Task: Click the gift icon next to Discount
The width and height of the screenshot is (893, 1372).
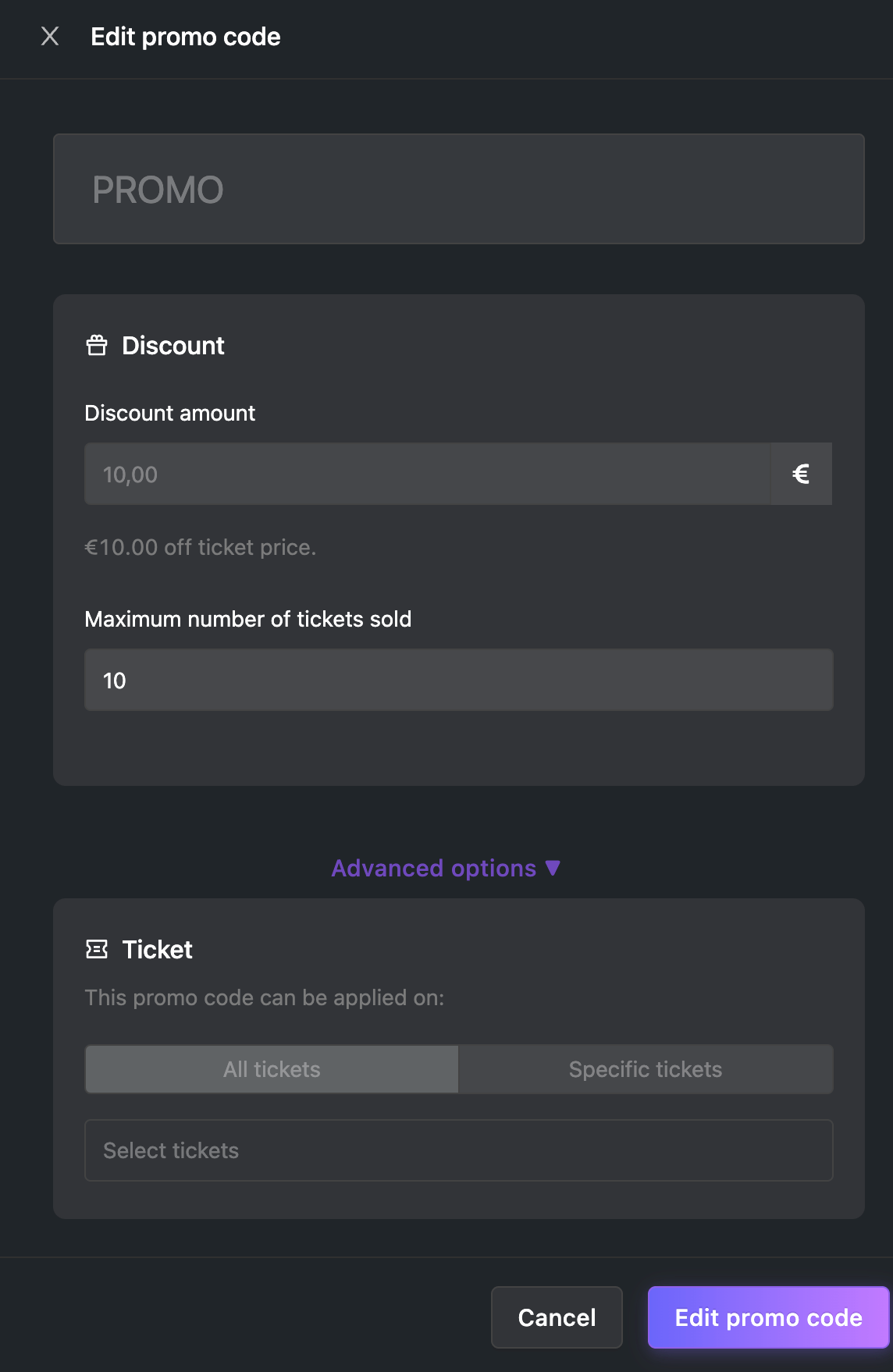Action: point(96,346)
